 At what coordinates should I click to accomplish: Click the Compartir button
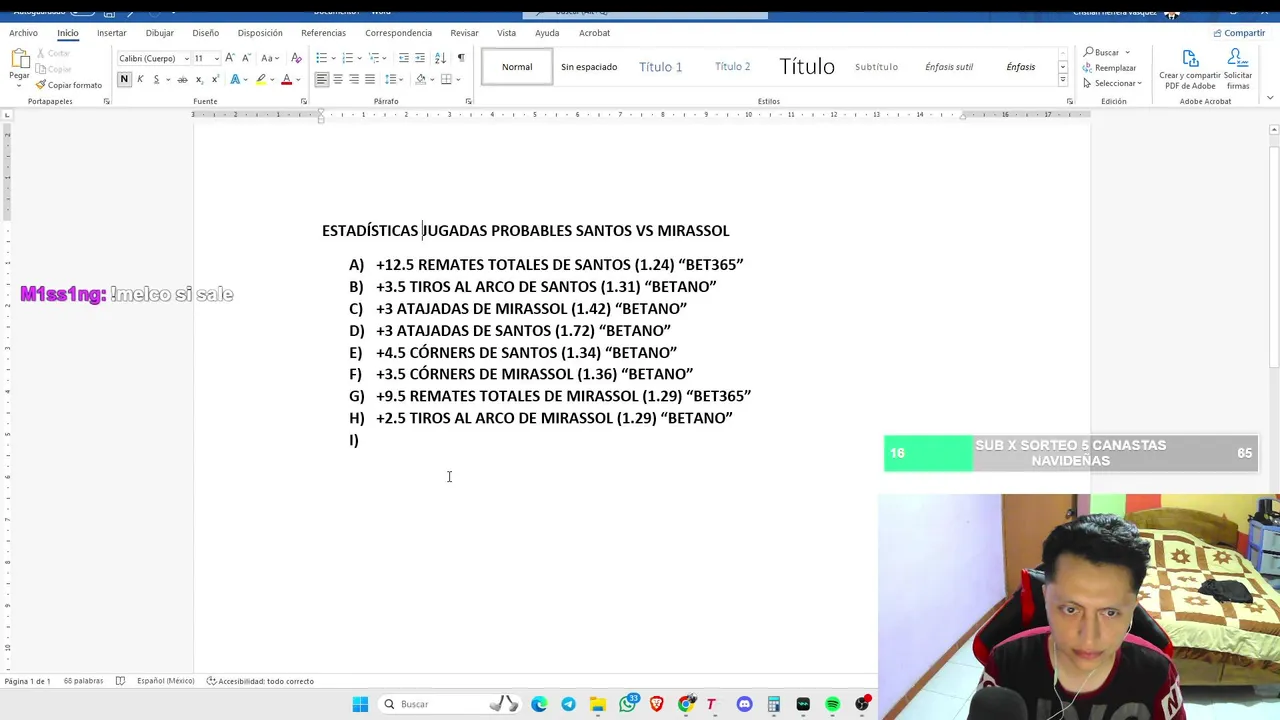coord(1239,33)
